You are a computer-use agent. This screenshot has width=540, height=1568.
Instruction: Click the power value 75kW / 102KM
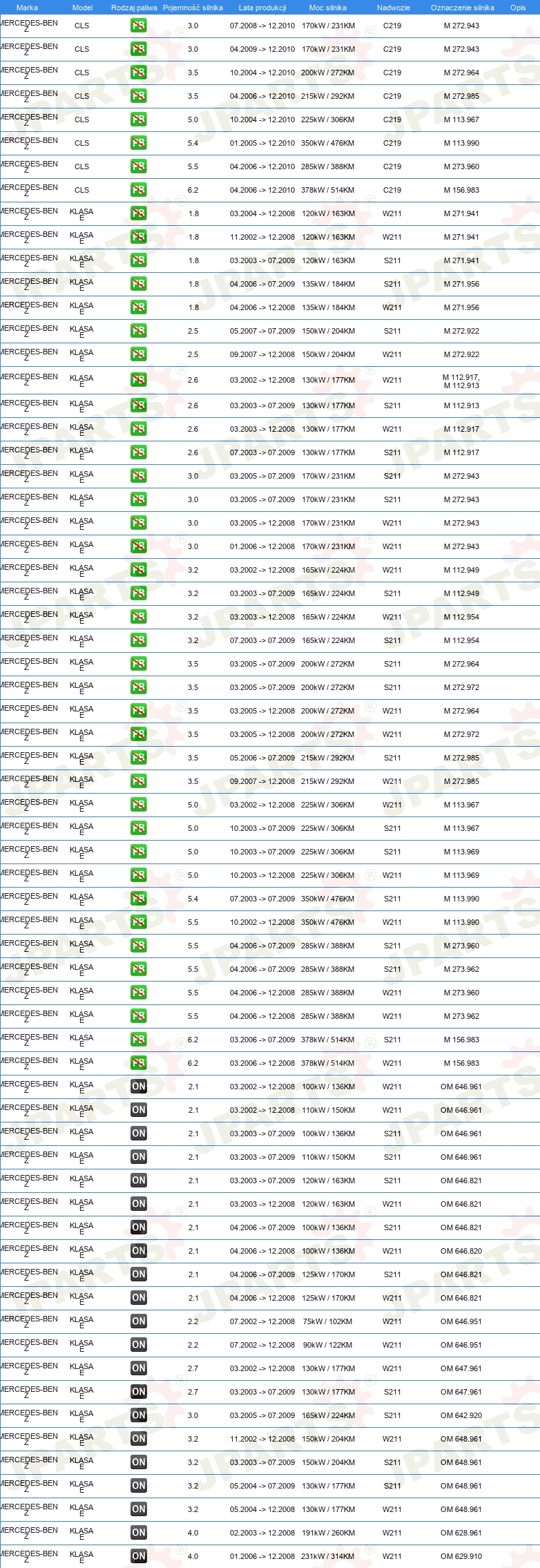[x=327, y=1321]
